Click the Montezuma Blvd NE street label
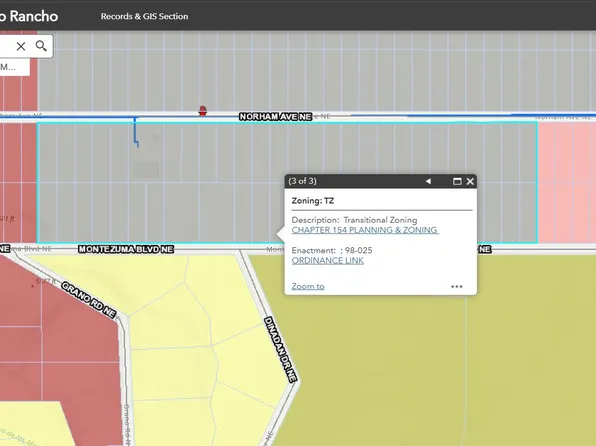The image size is (596, 446). click(x=126, y=249)
